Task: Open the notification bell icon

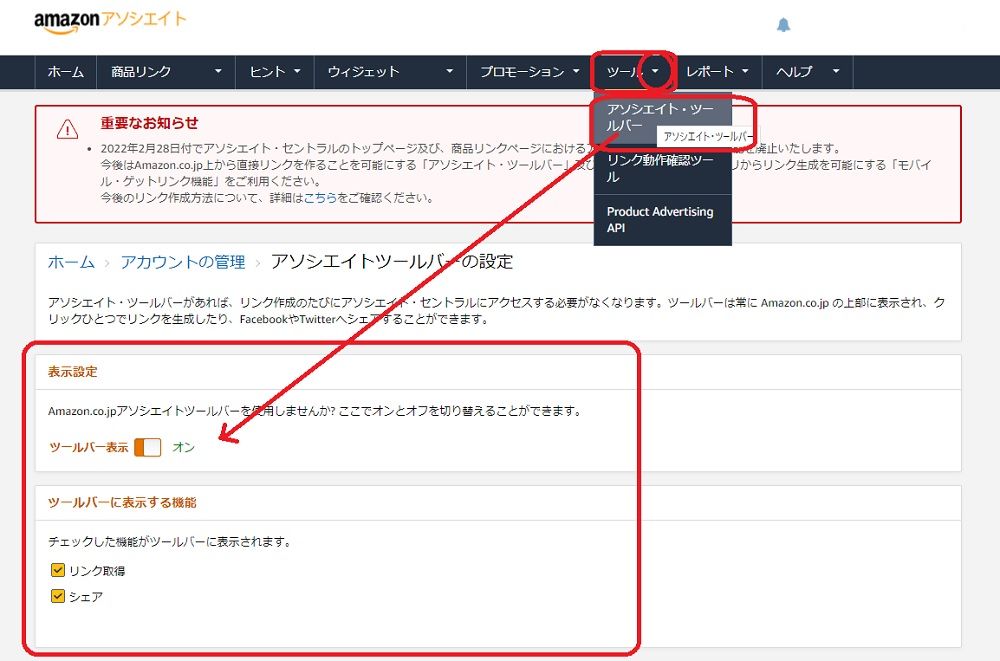Action: pos(783,25)
